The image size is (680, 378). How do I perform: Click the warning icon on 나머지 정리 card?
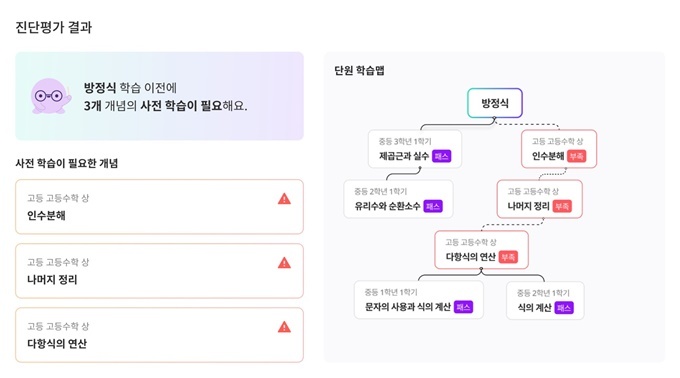click(x=284, y=263)
